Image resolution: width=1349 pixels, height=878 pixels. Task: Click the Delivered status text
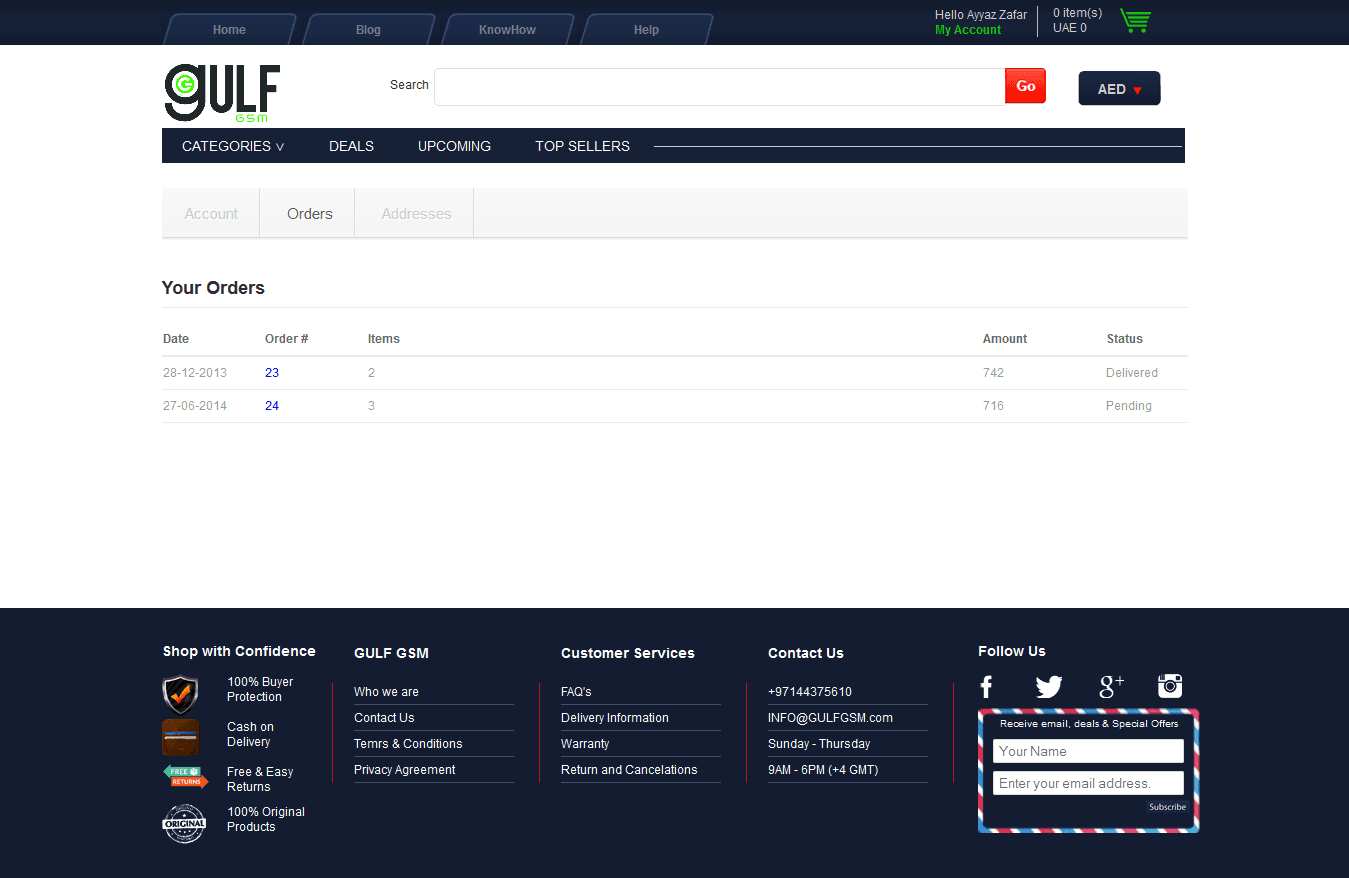(x=1132, y=373)
